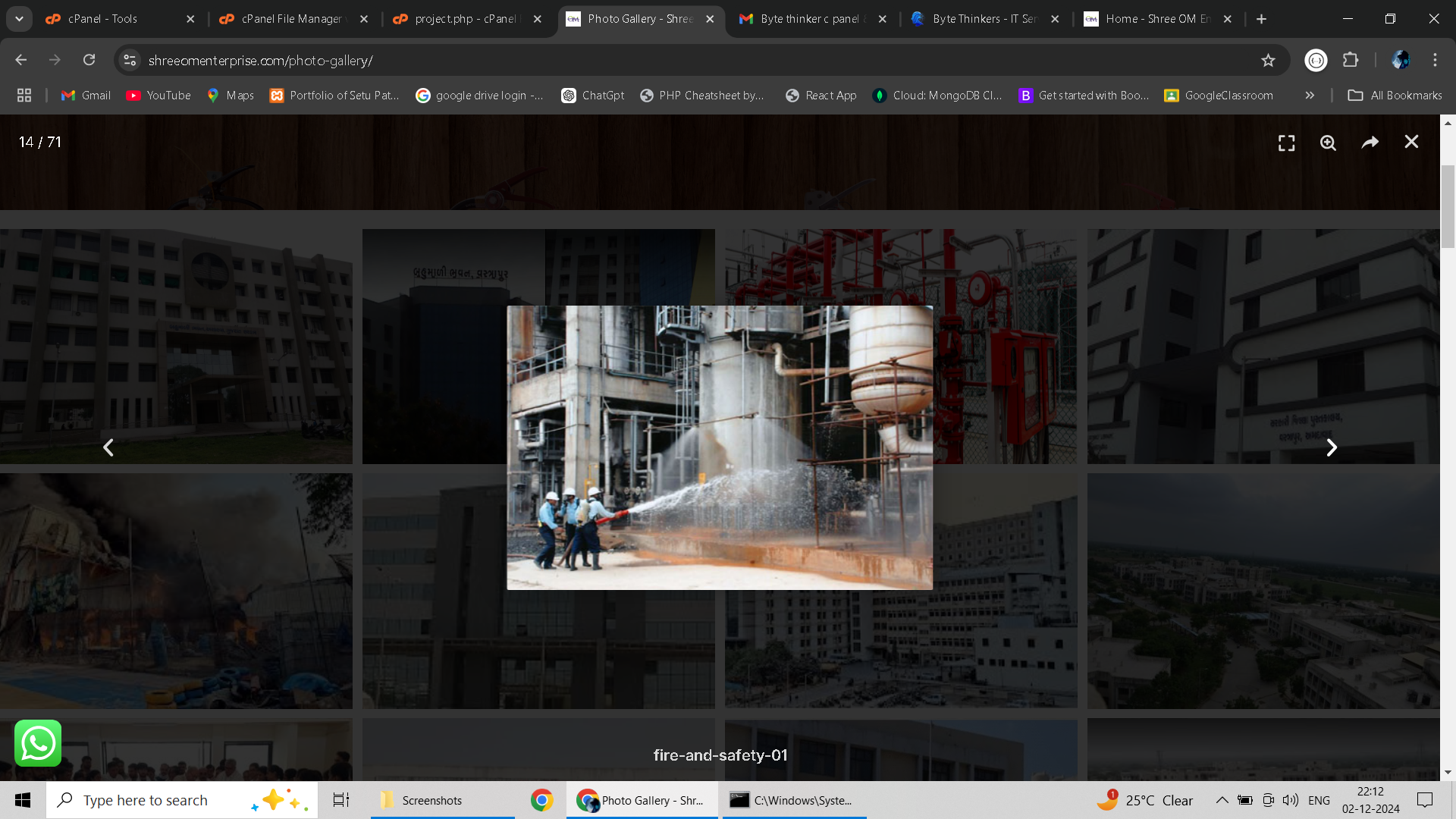The height and width of the screenshot is (819, 1456).
Task: Click the share arrow icon in lightbox
Action: click(1370, 143)
